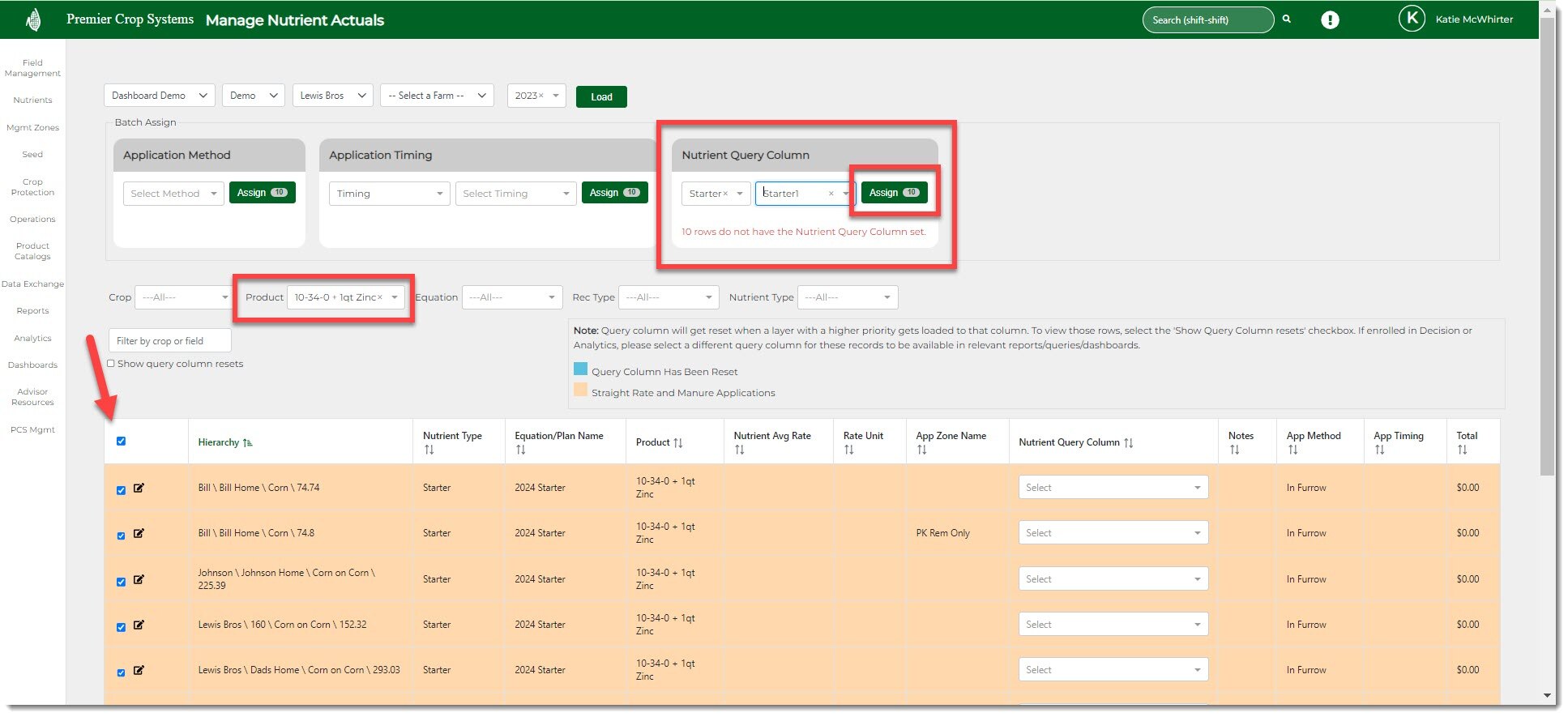1568x717 pixels.
Task: Expand the Nutrient Type filter dropdown
Action: point(847,297)
